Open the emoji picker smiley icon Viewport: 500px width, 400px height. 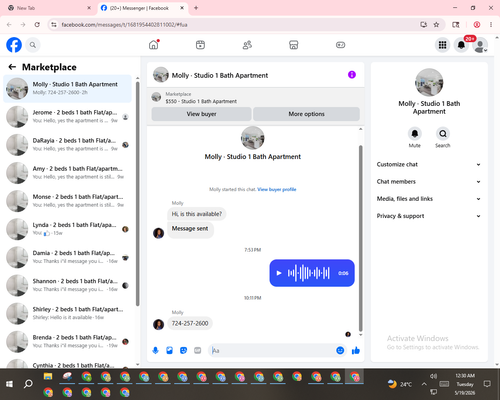coord(340,350)
